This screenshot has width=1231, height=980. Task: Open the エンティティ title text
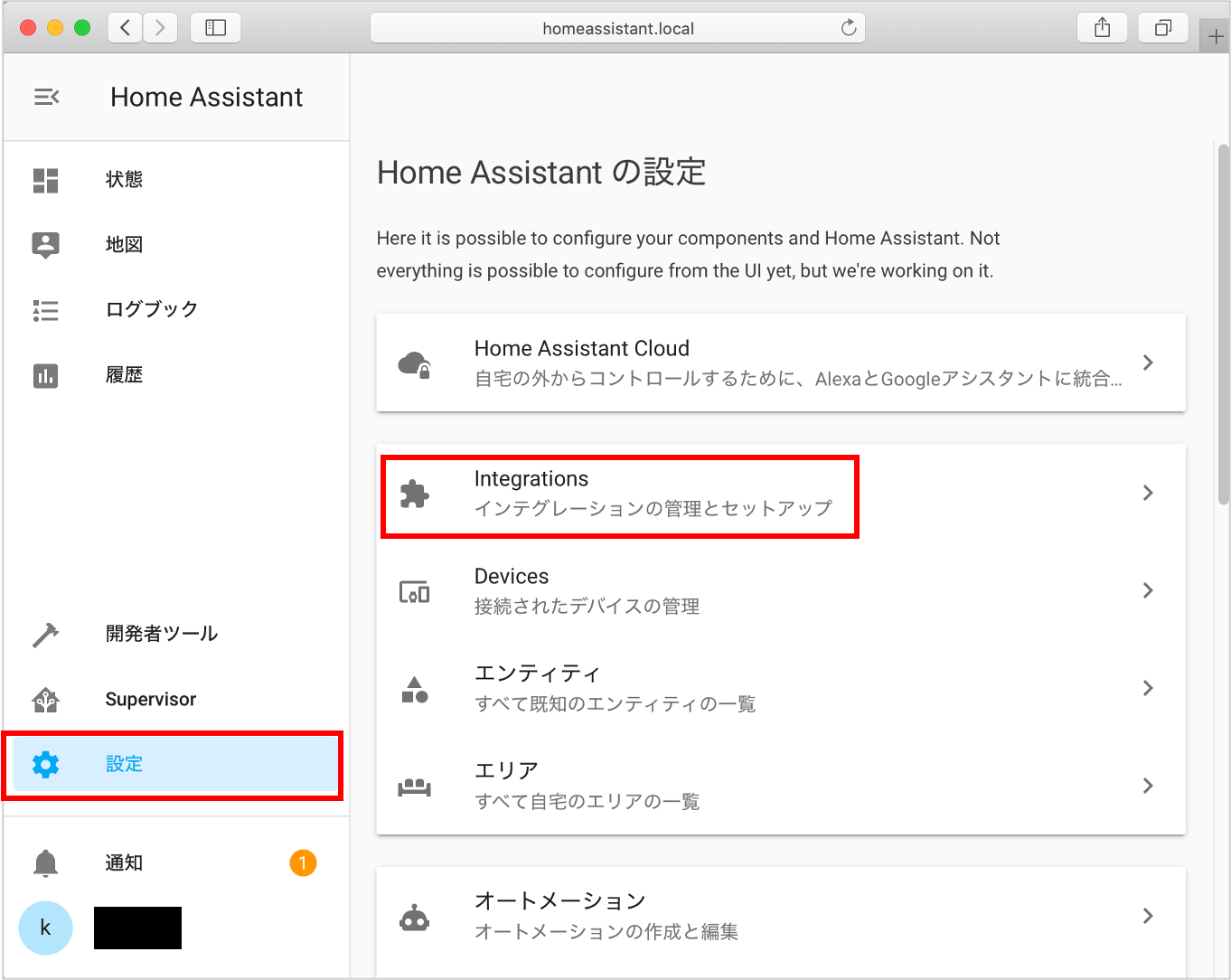tap(538, 674)
